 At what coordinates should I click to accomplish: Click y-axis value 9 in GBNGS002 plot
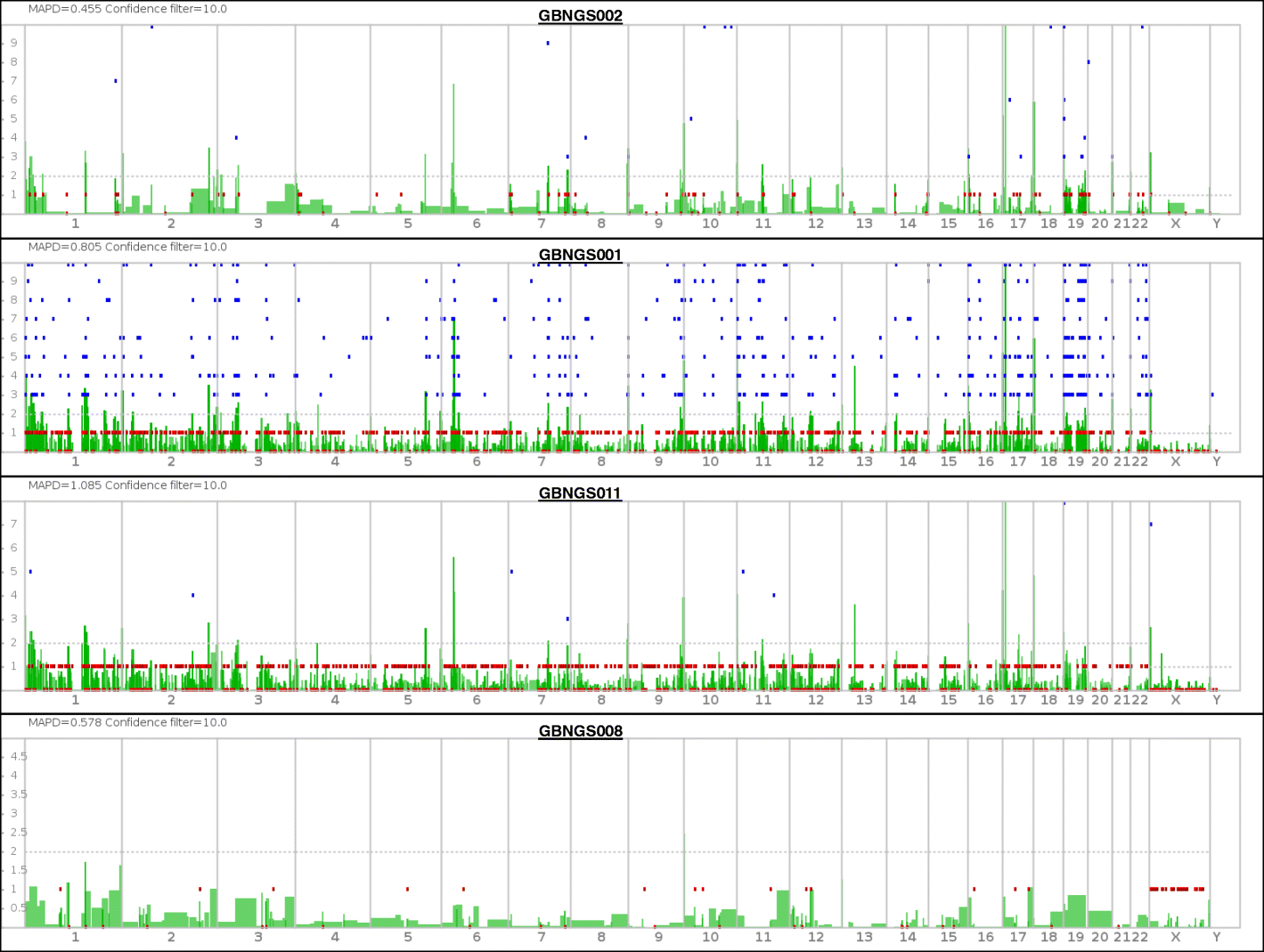coord(14,43)
